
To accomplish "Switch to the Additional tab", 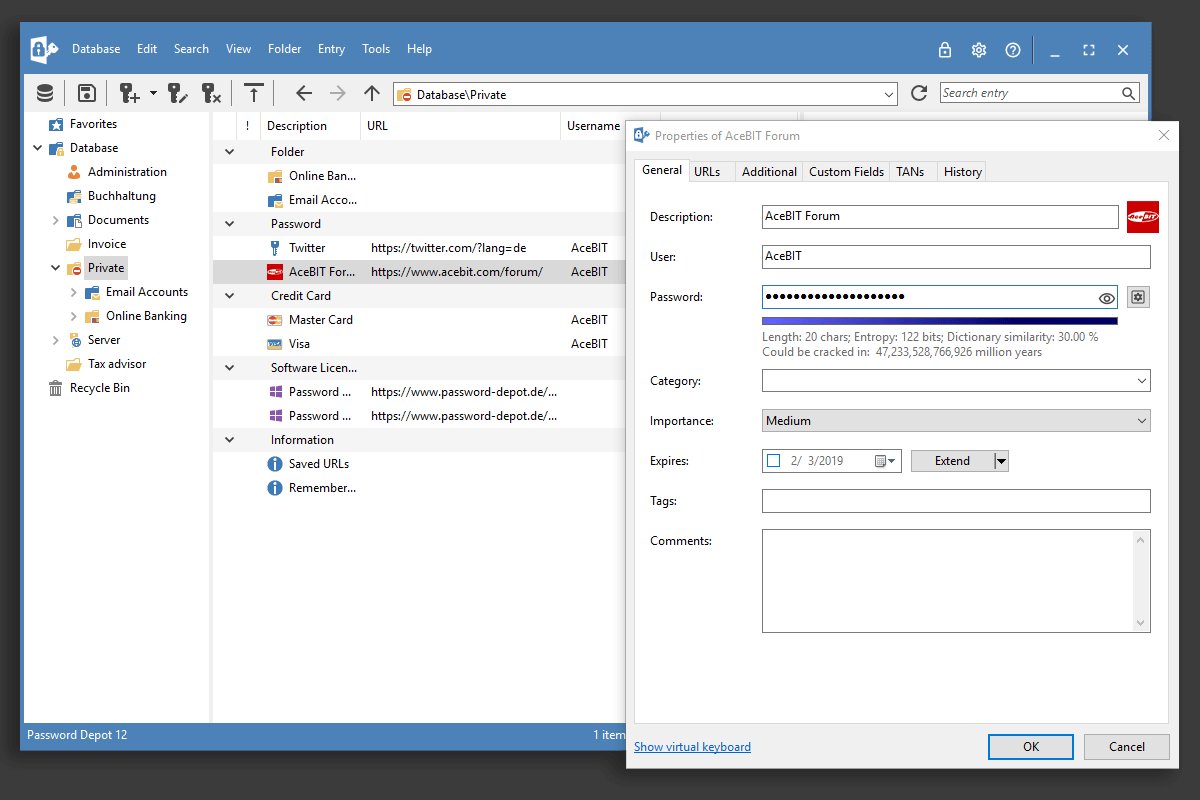I will 769,172.
